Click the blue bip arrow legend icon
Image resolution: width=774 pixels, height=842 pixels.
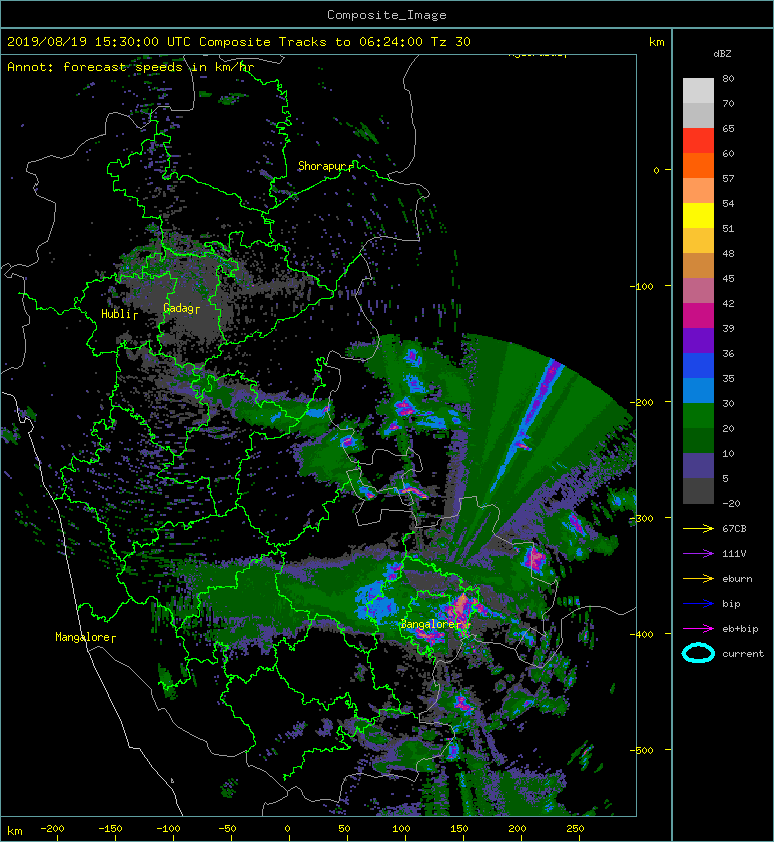pyautogui.click(x=698, y=604)
